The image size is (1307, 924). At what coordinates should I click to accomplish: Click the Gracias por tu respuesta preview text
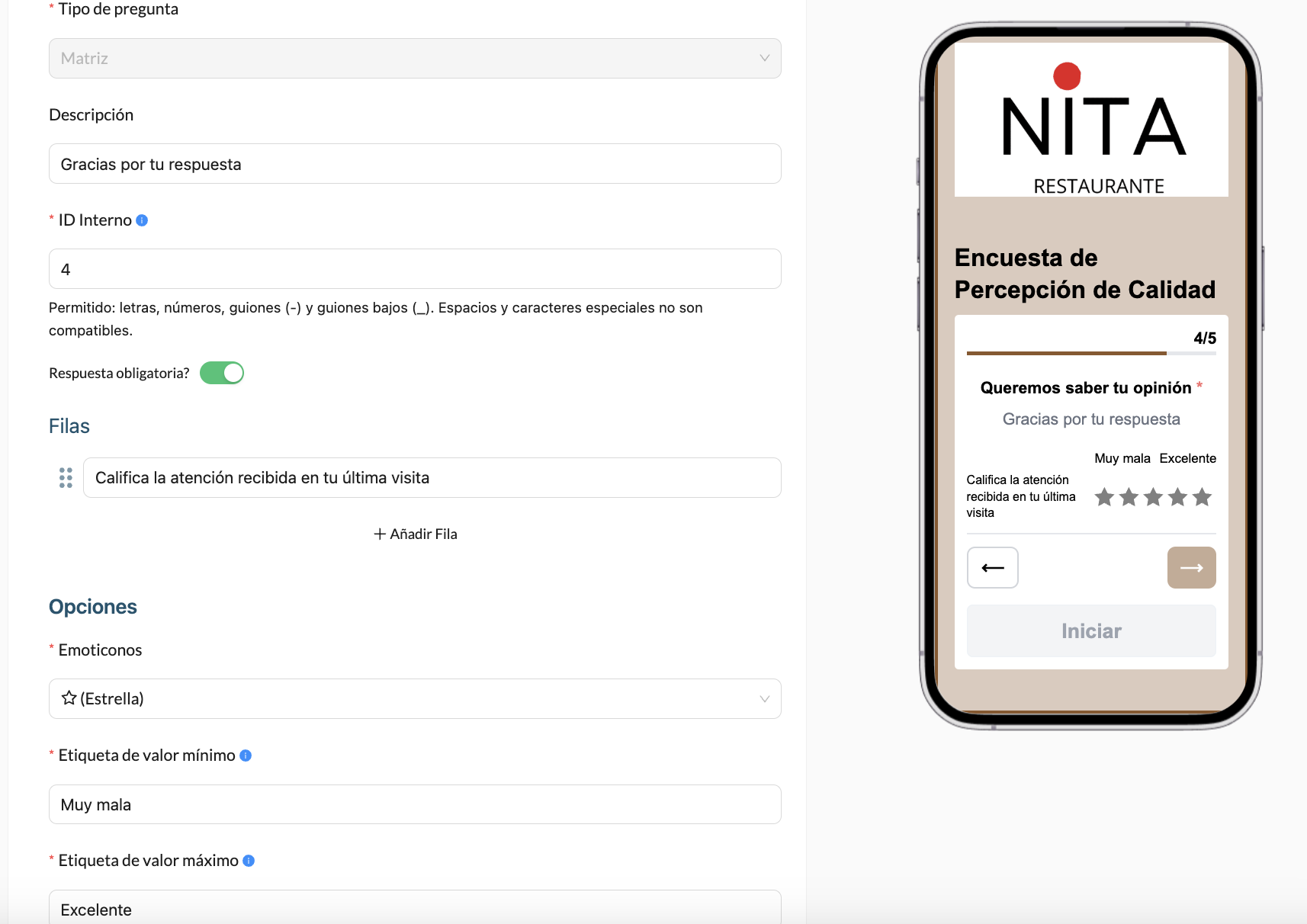[x=1091, y=419]
